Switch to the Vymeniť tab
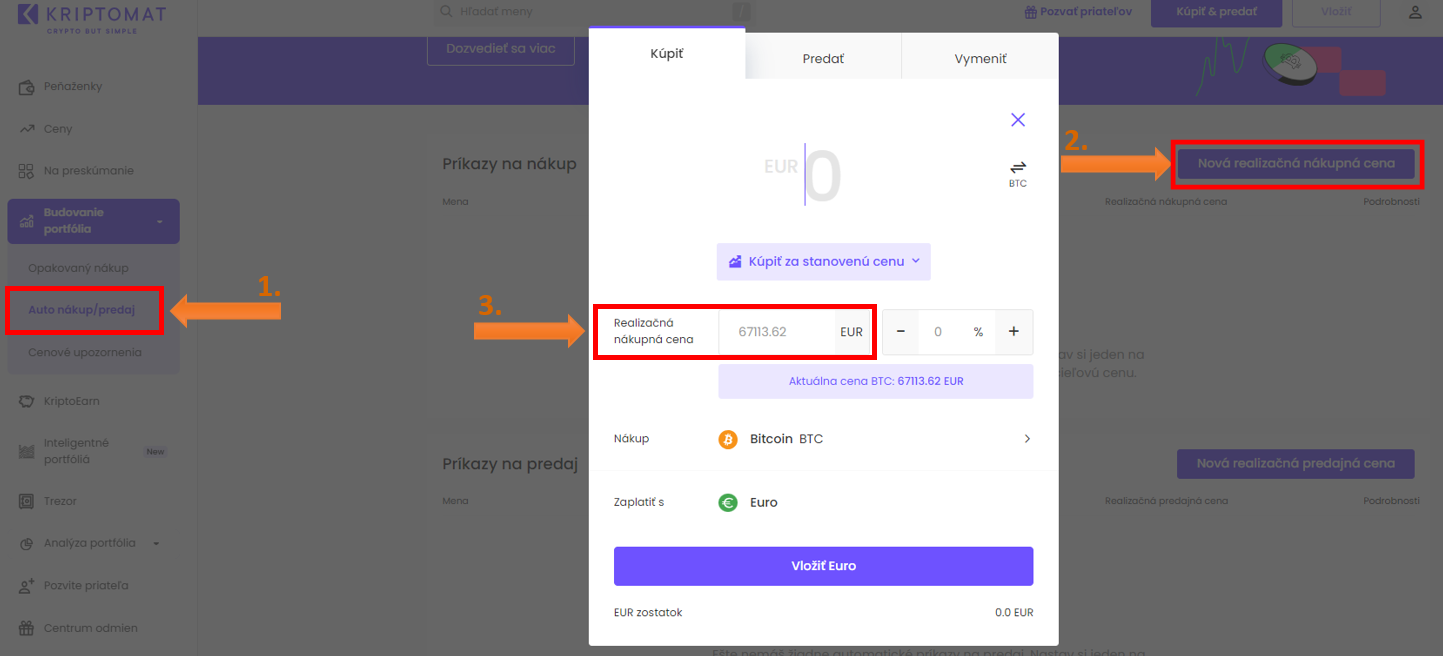Image resolution: width=1443 pixels, height=656 pixels. coord(980,59)
